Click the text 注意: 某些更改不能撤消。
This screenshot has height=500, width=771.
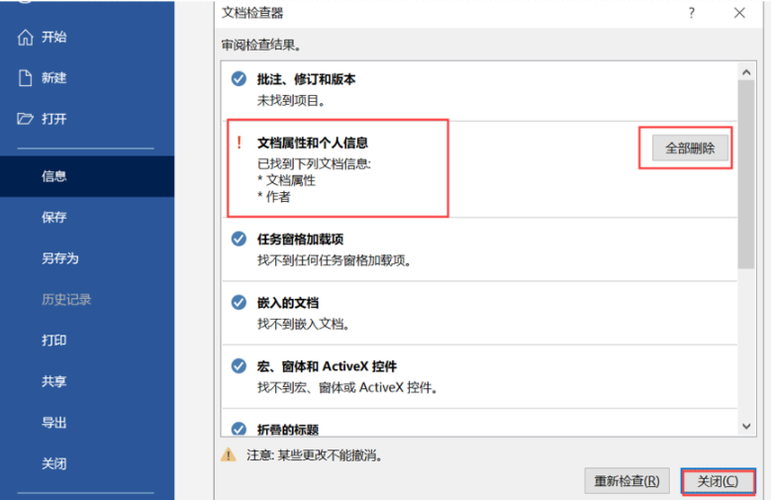click(x=314, y=455)
